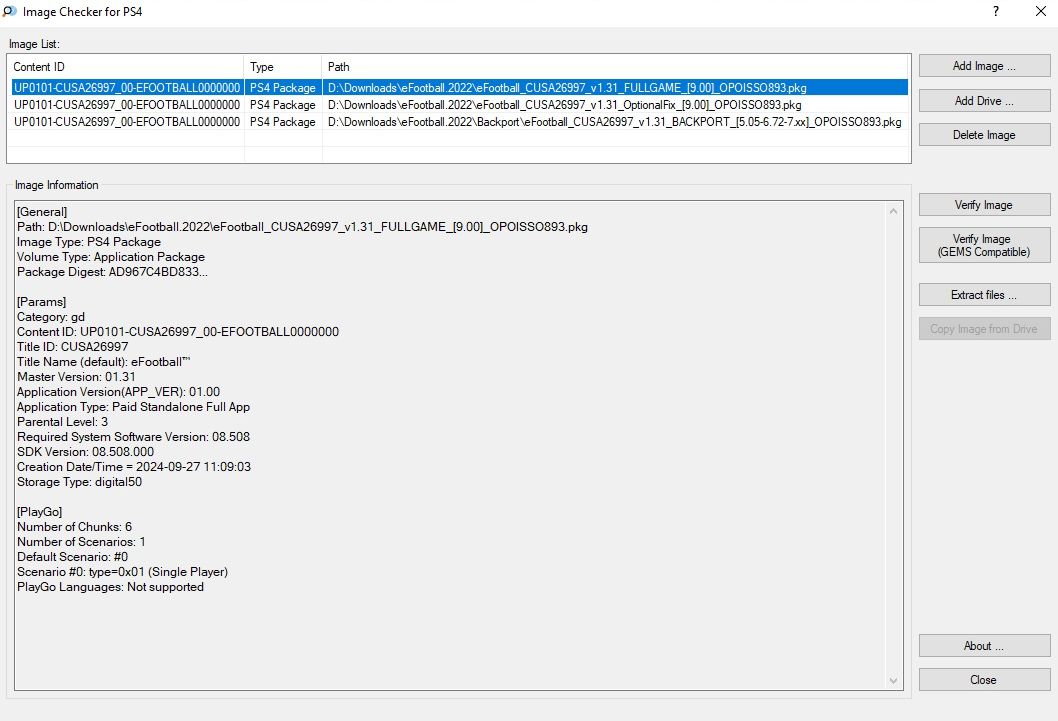
Task: Sort the list by Content ID column header
Action: [125, 67]
